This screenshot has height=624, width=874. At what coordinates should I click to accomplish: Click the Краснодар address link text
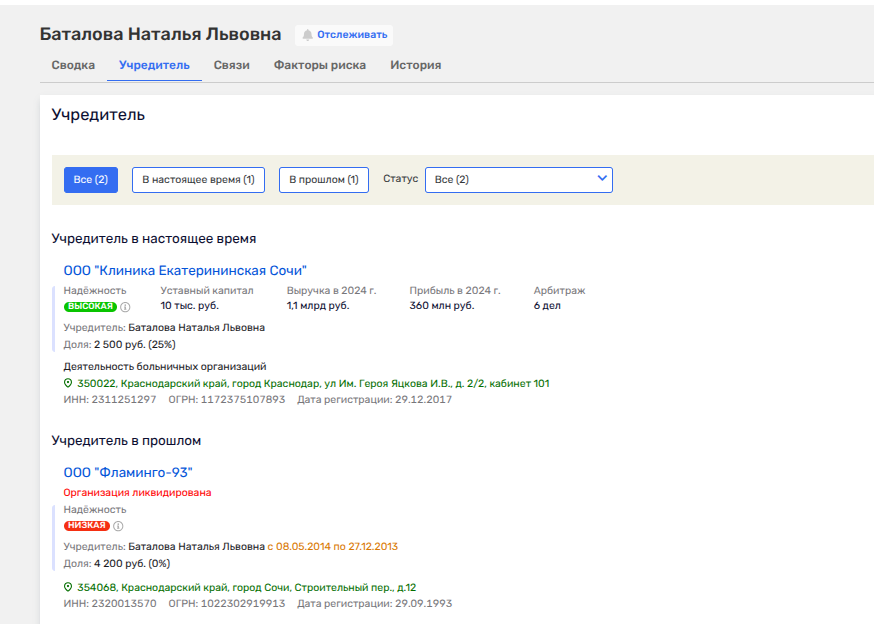click(x=313, y=383)
